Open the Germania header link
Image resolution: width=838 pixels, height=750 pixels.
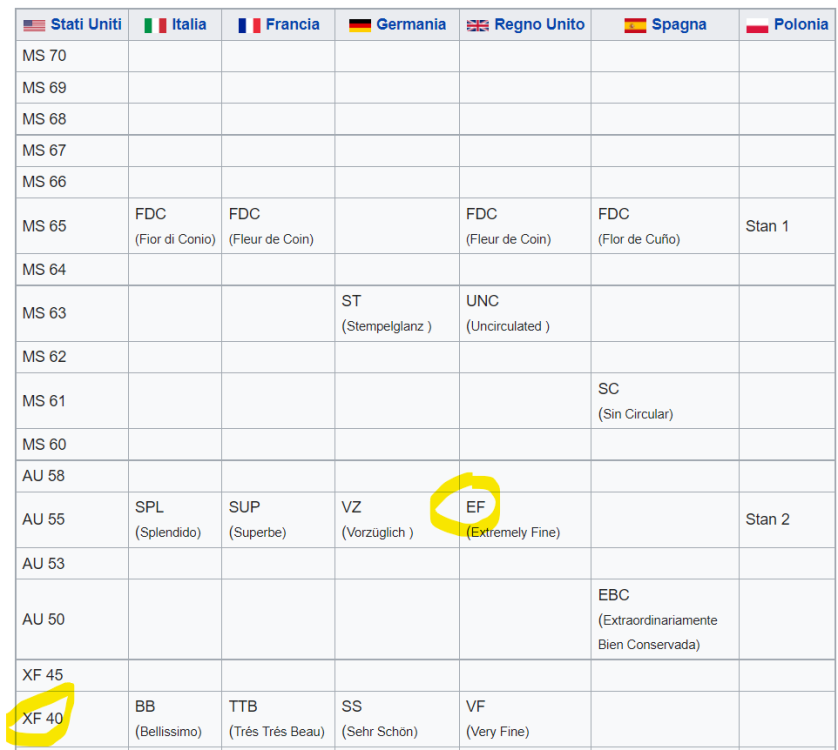click(411, 24)
